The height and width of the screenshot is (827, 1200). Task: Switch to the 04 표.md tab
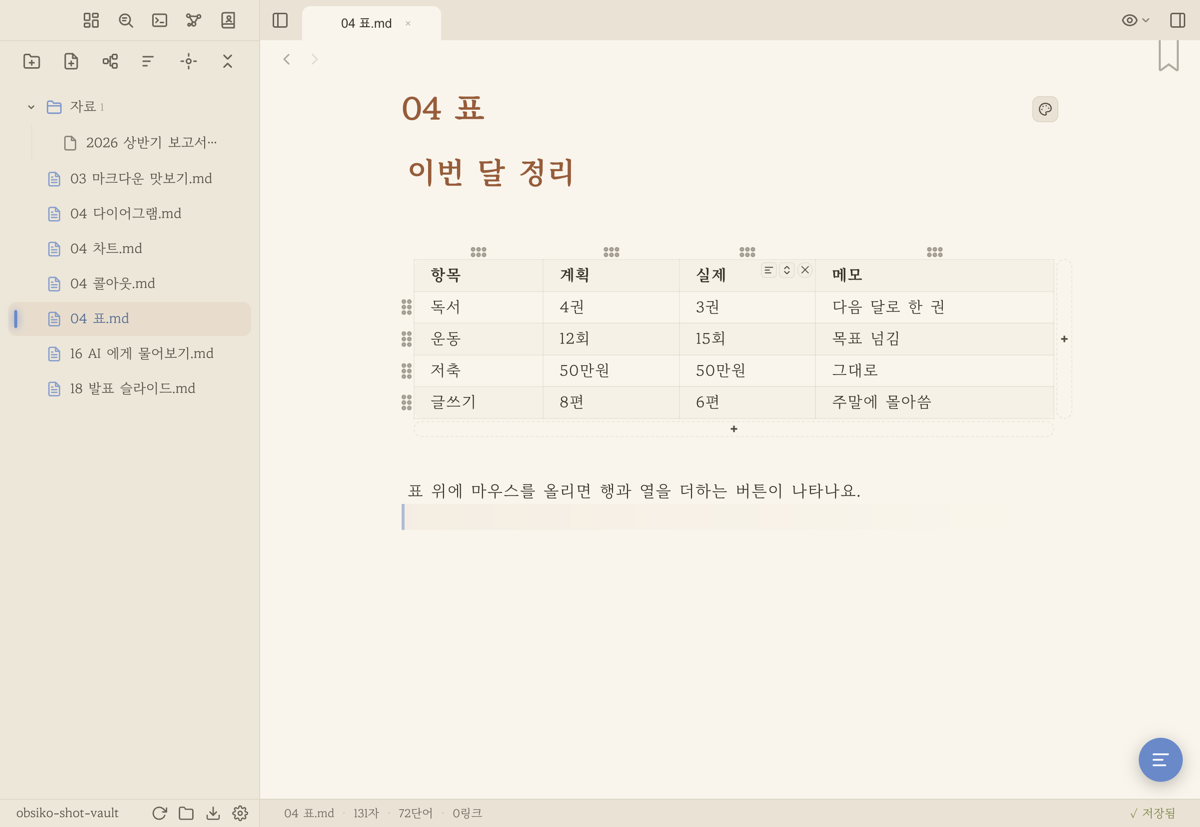tap(366, 23)
